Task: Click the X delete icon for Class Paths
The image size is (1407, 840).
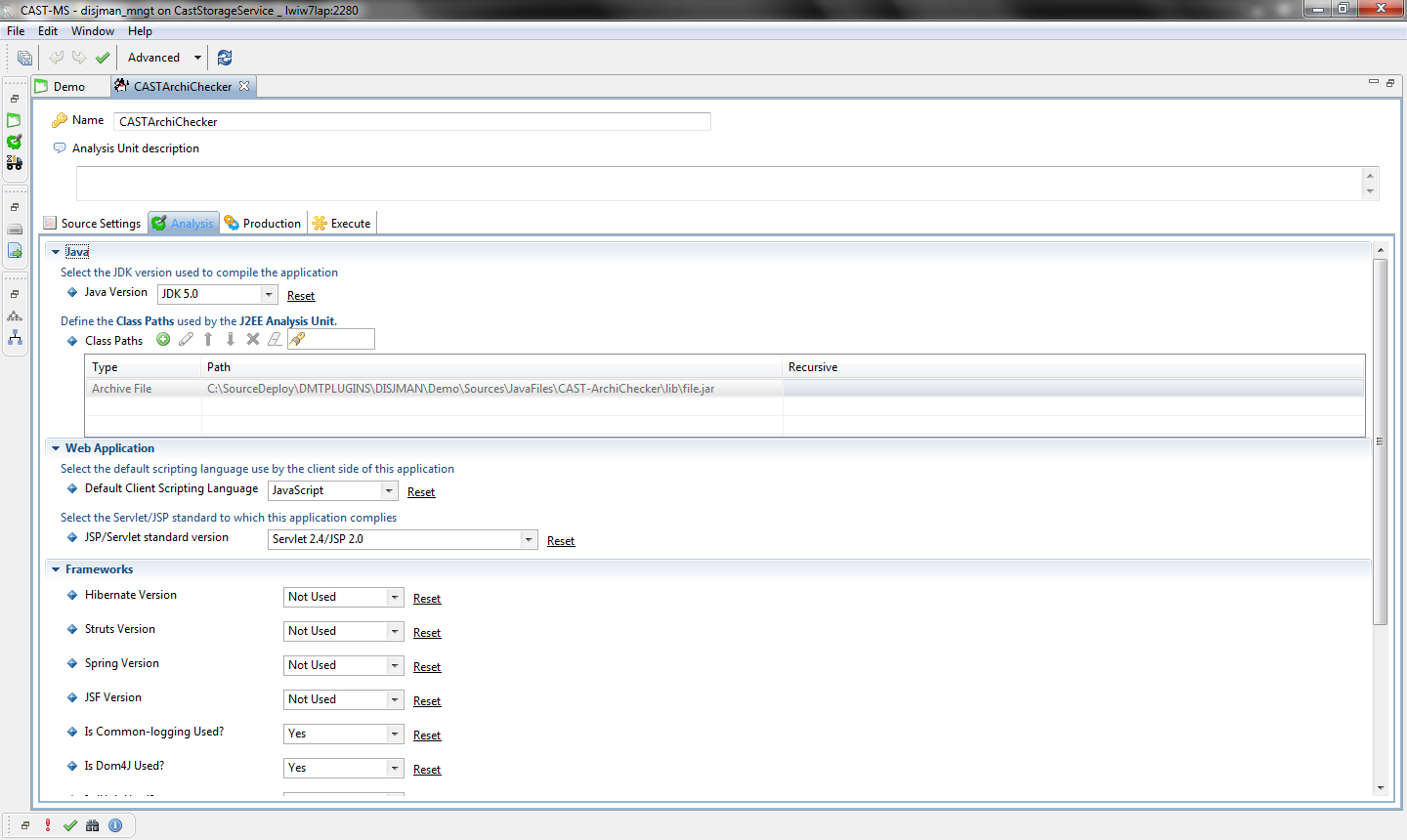Action: click(253, 339)
